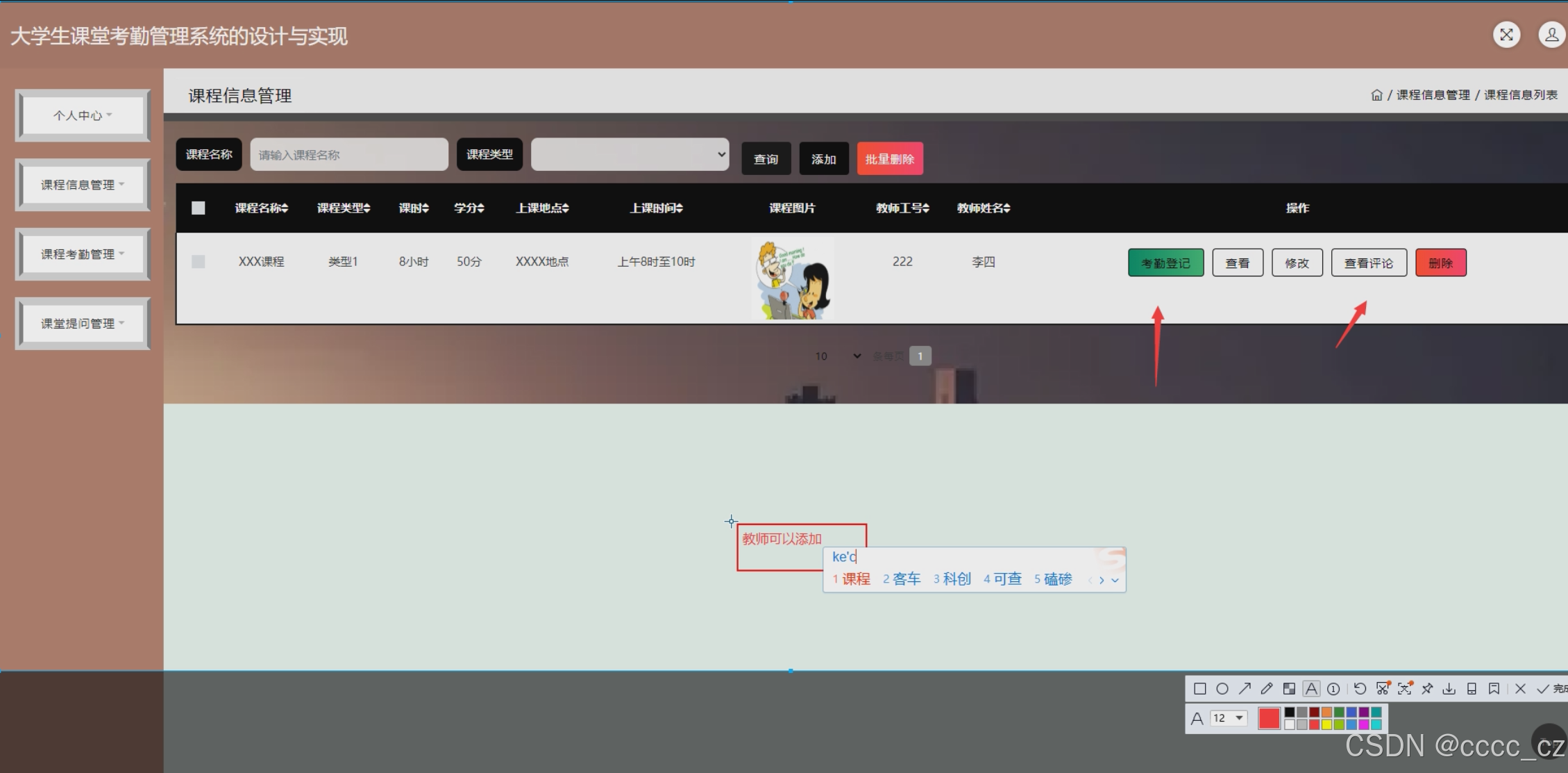The width and height of the screenshot is (1568, 773).
Task: Click the green 考勤登记 button
Action: coord(1165,263)
